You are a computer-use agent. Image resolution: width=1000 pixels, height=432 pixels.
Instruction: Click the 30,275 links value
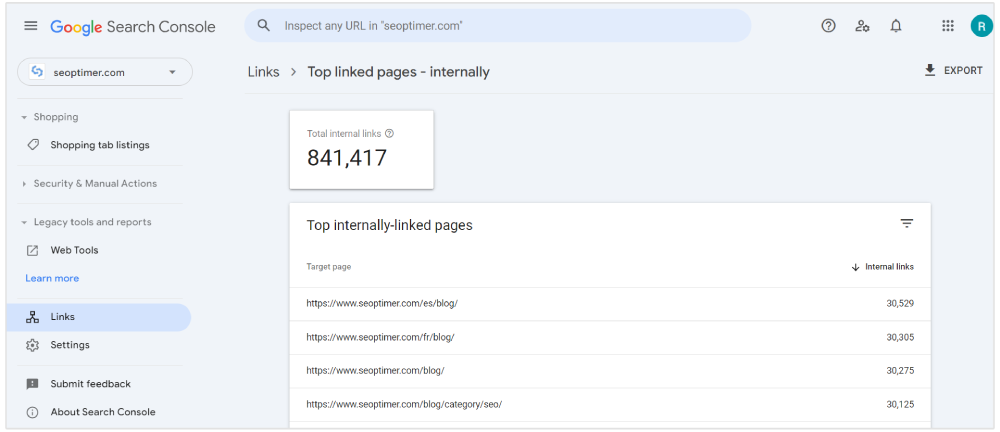(900, 371)
